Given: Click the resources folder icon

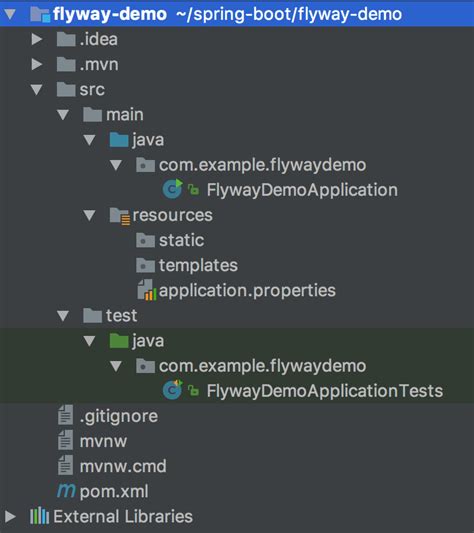Looking at the screenshot, I should (x=119, y=216).
